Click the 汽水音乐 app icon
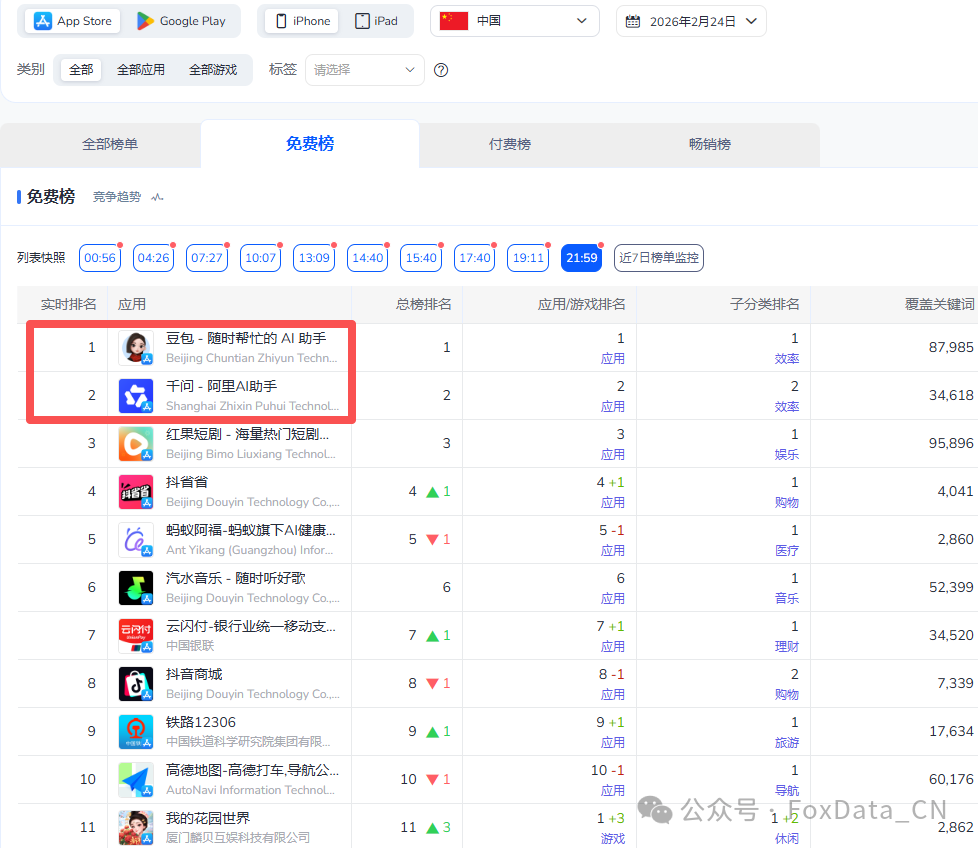The height and width of the screenshot is (848, 978). point(136,587)
